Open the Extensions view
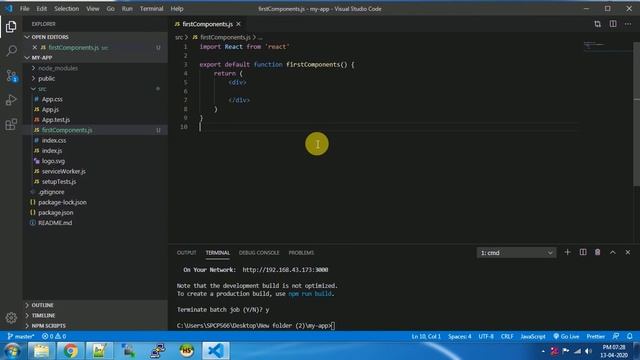The width and height of the screenshot is (640, 360). [x=11, y=124]
